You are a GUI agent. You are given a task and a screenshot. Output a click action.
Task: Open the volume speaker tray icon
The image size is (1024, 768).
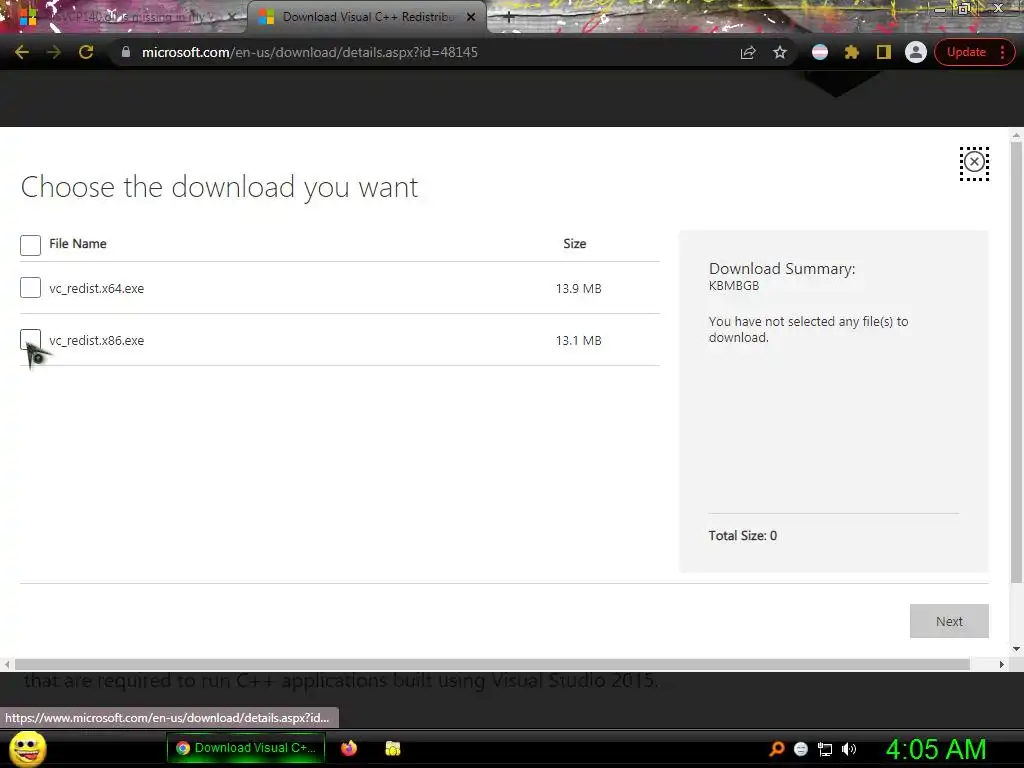[849, 749]
